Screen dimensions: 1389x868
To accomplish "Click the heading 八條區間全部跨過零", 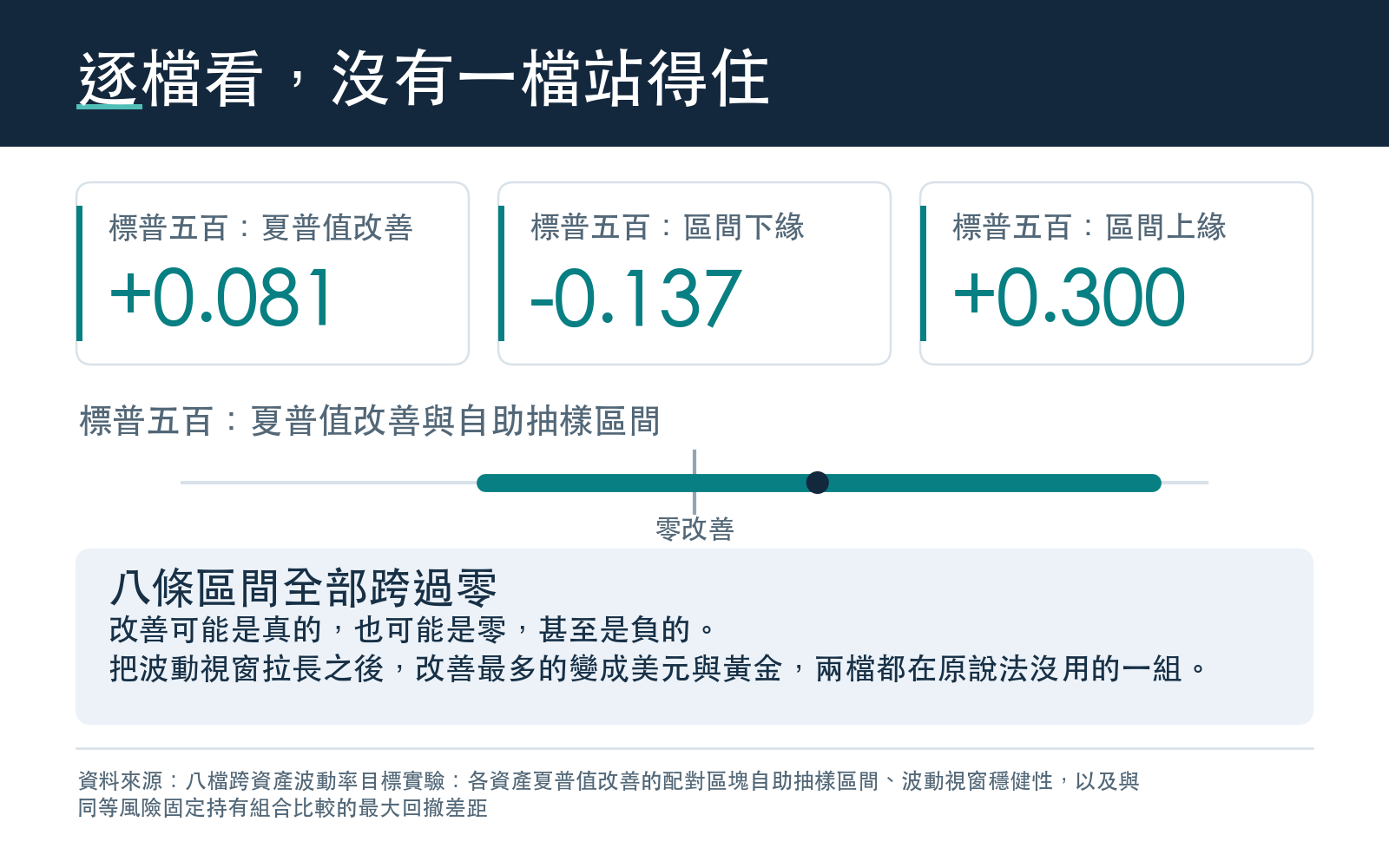I will [303, 589].
